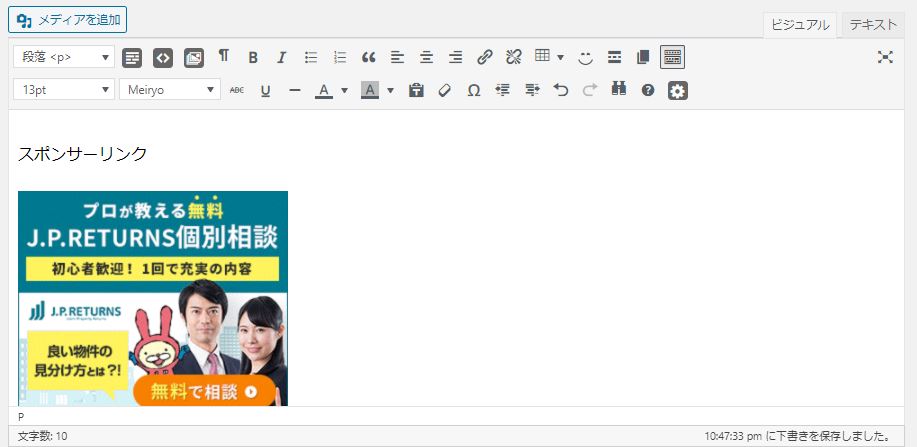Click the dark code brackets icon
Screen dimensions: 917x447
[x=163, y=57]
